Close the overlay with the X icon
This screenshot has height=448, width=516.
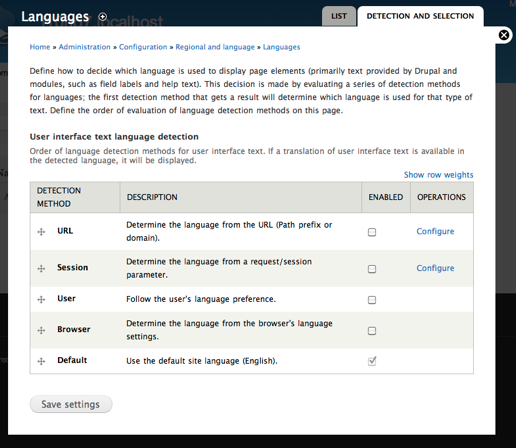(504, 35)
